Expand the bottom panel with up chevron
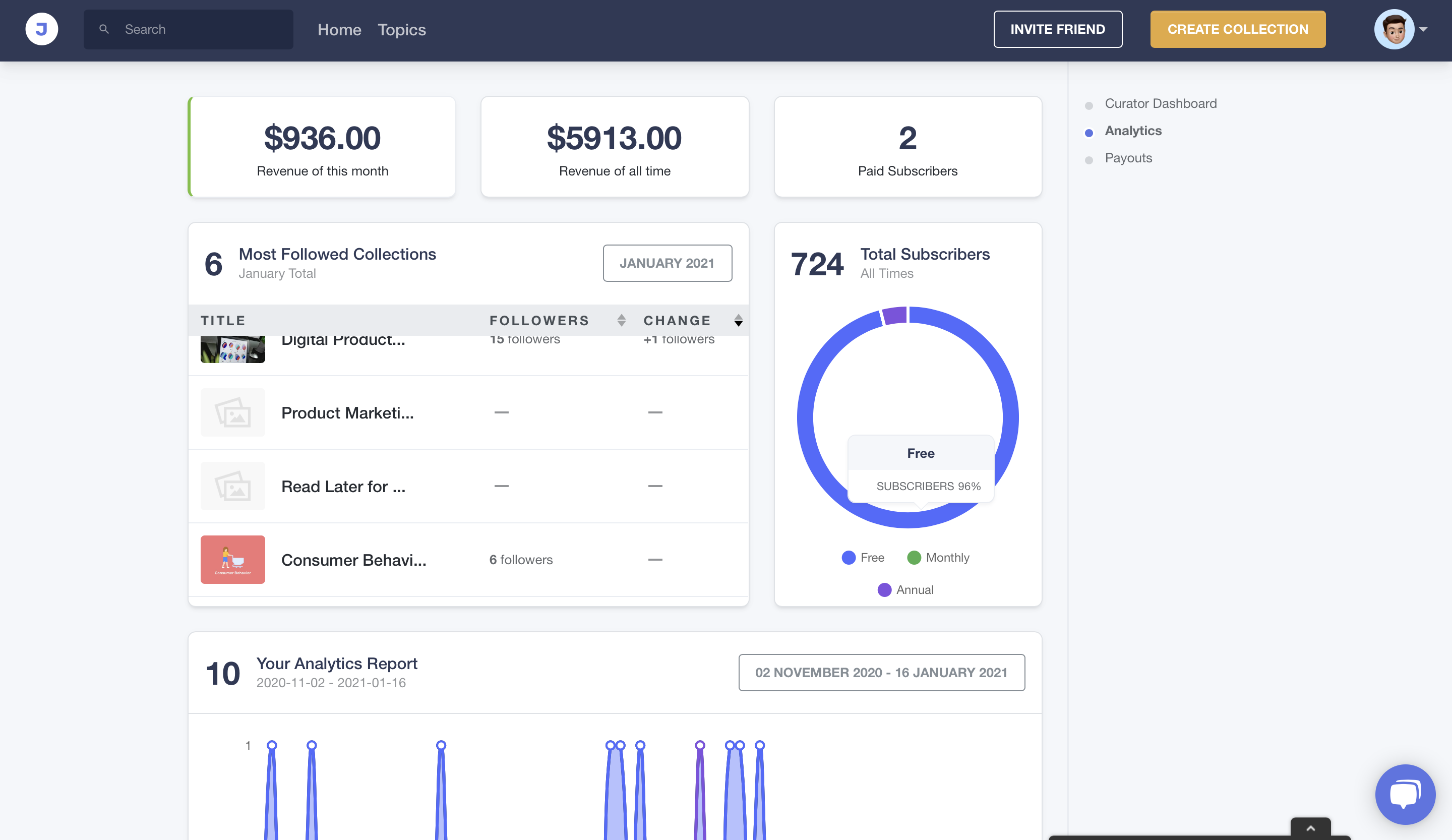Image resolution: width=1452 pixels, height=840 pixels. [x=1310, y=828]
